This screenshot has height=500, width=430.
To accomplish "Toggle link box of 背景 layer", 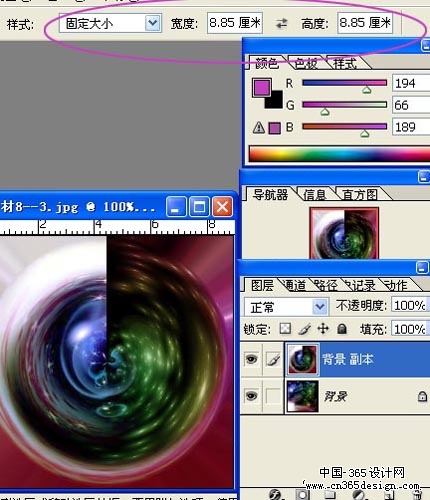I will (273, 396).
